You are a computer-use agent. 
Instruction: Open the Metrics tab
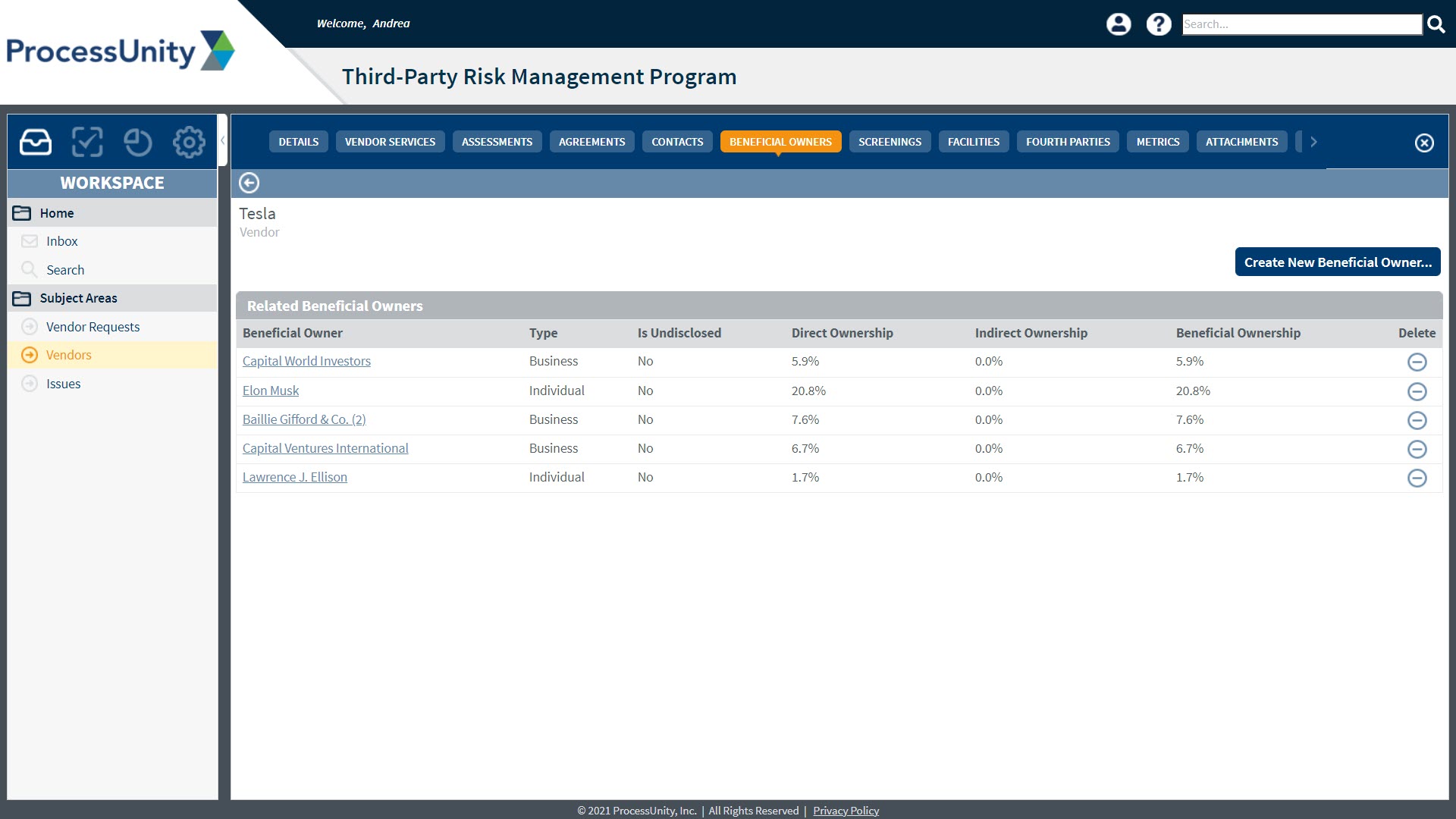click(x=1157, y=142)
